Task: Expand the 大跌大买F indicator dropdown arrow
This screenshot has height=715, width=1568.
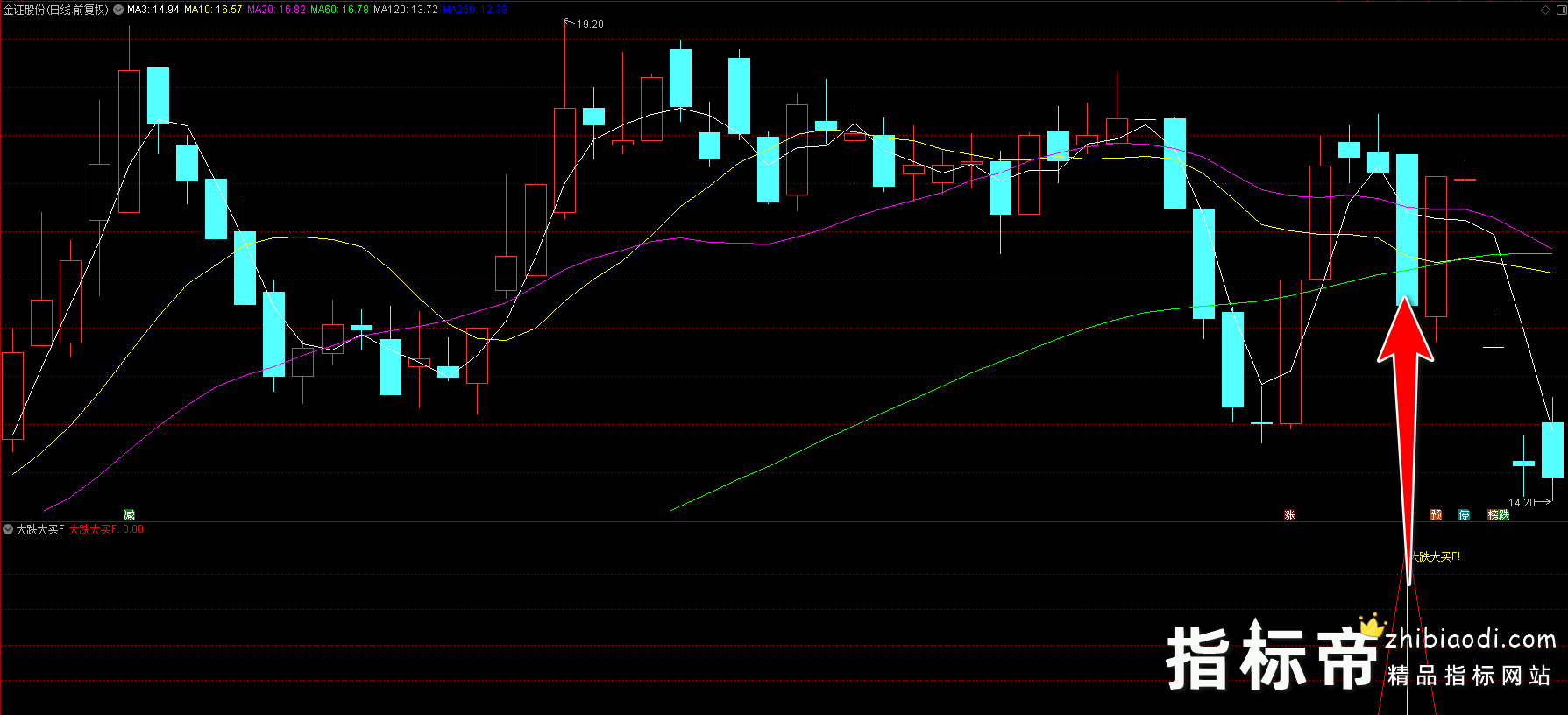Action: click(8, 529)
